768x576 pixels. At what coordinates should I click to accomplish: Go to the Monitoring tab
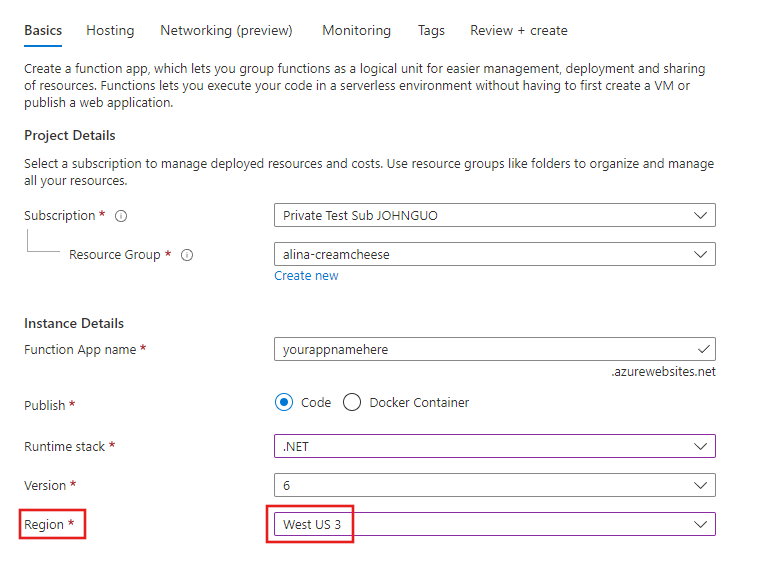(356, 30)
